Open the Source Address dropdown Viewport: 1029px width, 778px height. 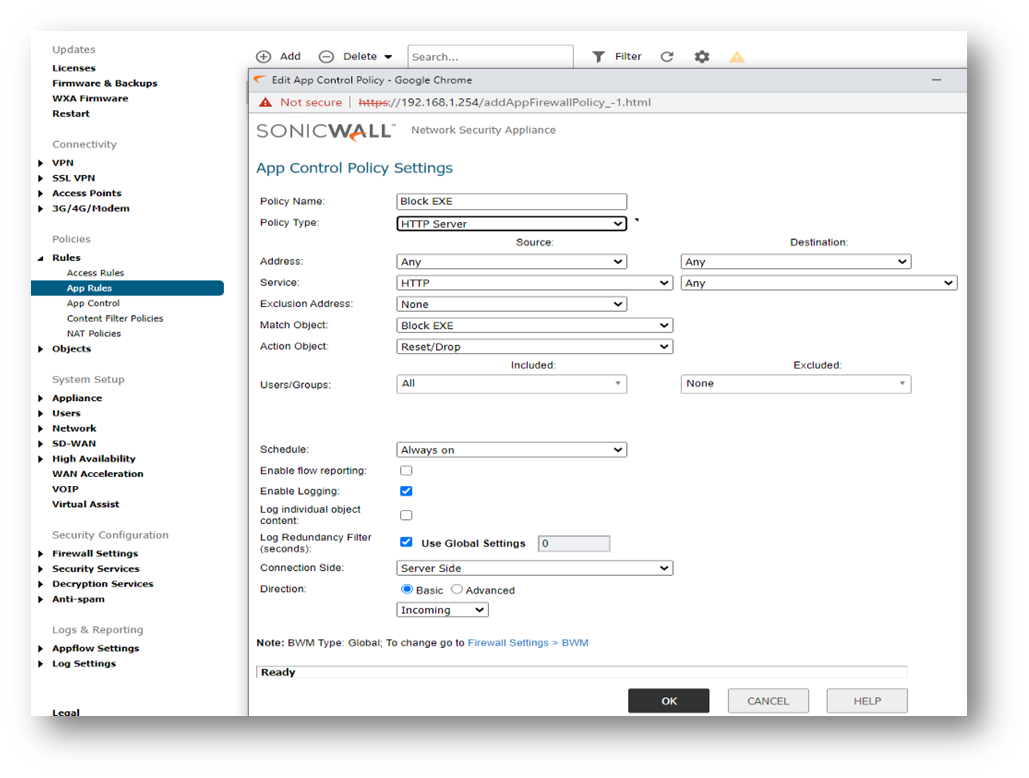[511, 262]
